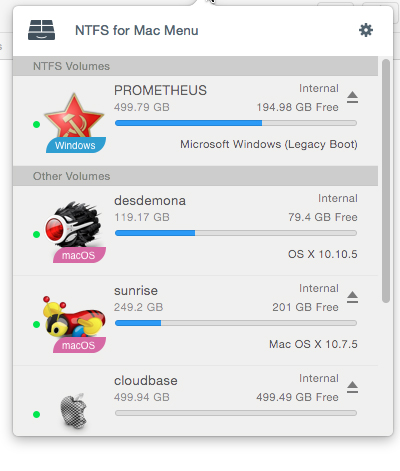Click the Windows badge on PROMETHEUS
This screenshot has width=400, height=471.
click(x=76, y=145)
